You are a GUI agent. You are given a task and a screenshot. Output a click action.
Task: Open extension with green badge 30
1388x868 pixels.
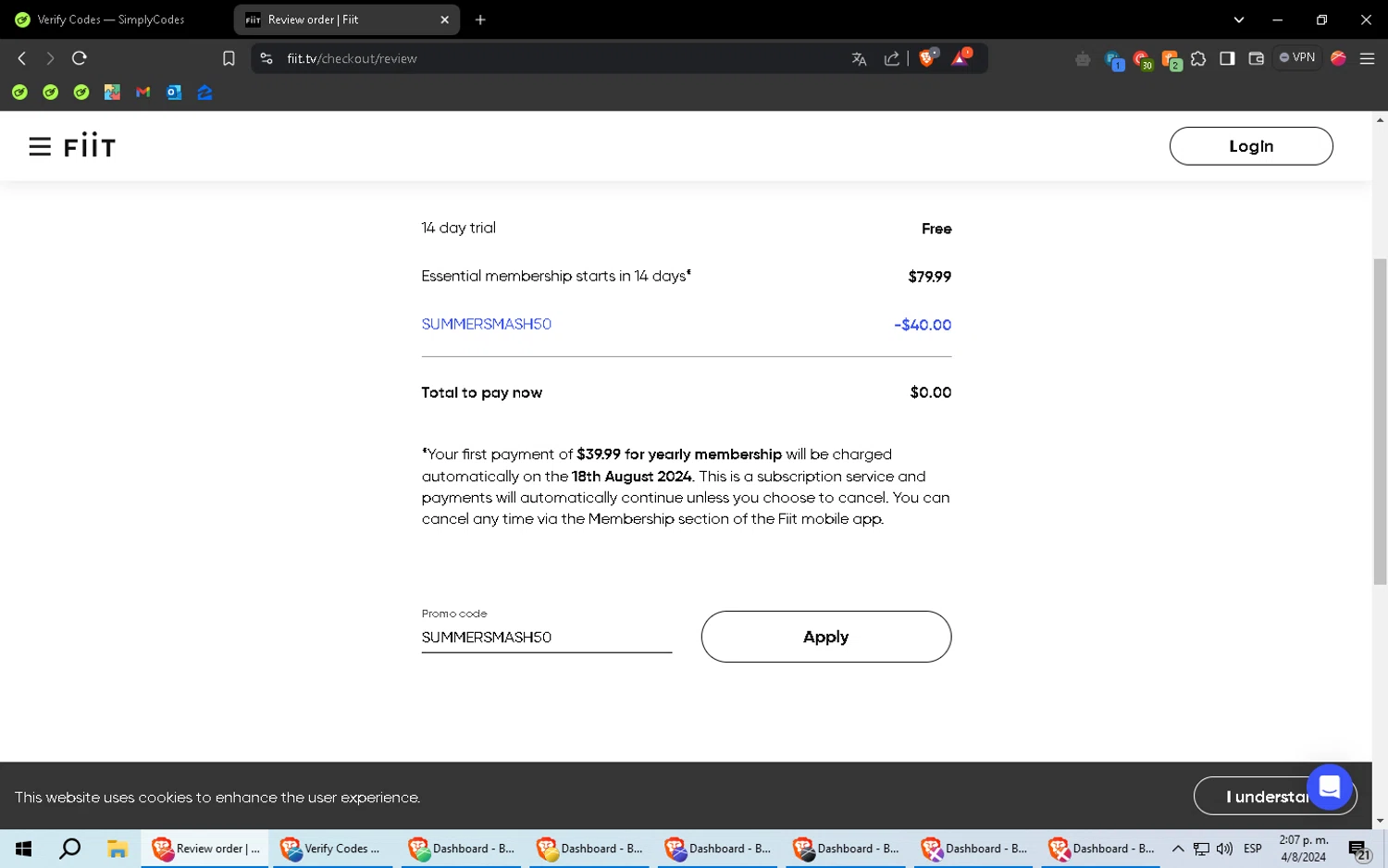coord(1143,60)
